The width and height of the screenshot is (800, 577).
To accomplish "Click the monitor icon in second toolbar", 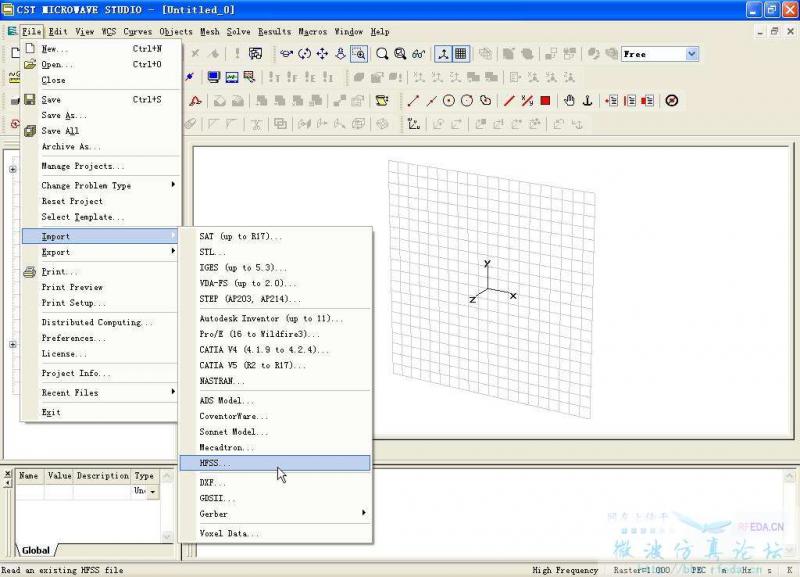I will tap(213, 77).
